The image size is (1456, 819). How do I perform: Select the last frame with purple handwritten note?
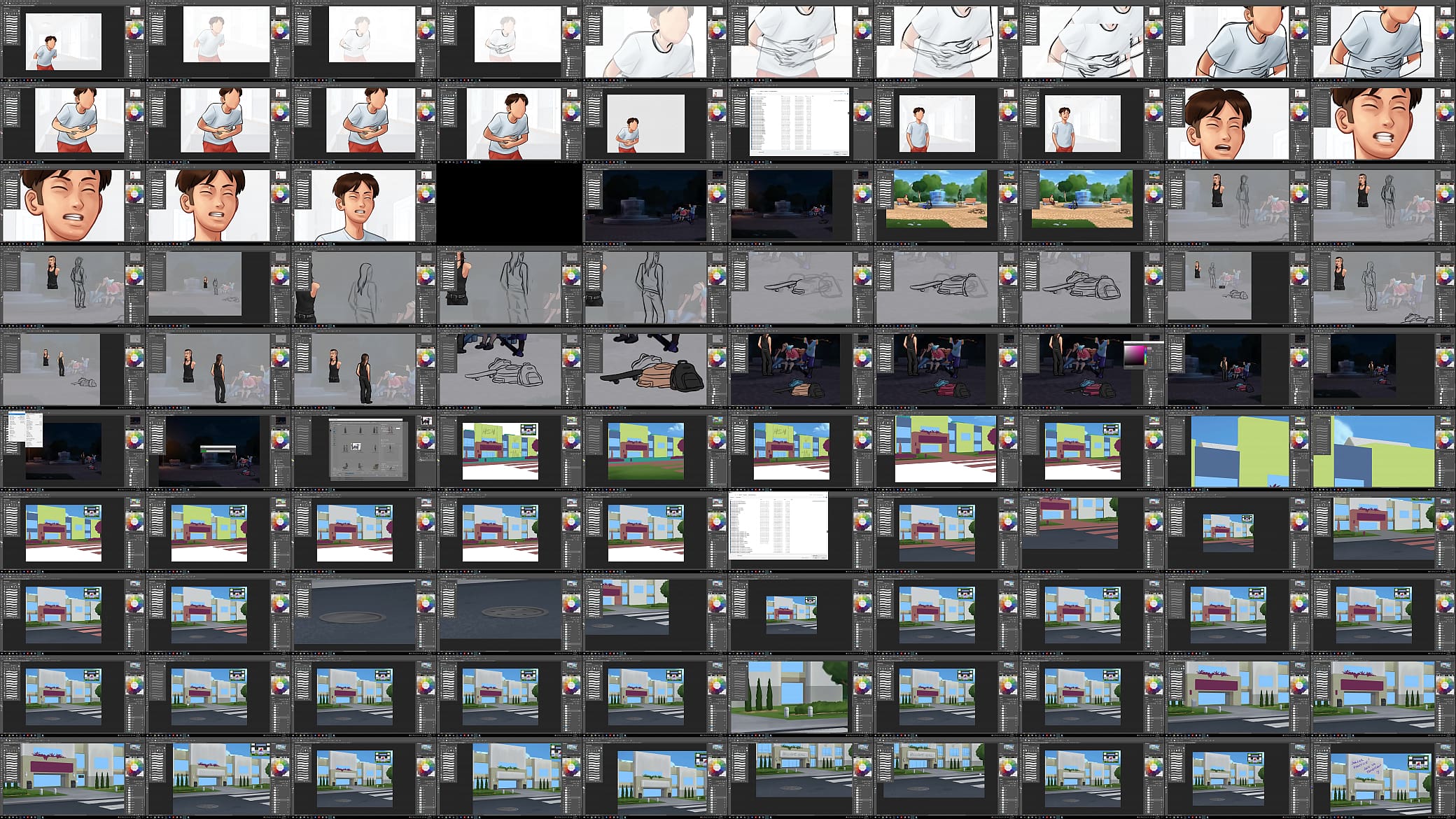[x=1383, y=778]
